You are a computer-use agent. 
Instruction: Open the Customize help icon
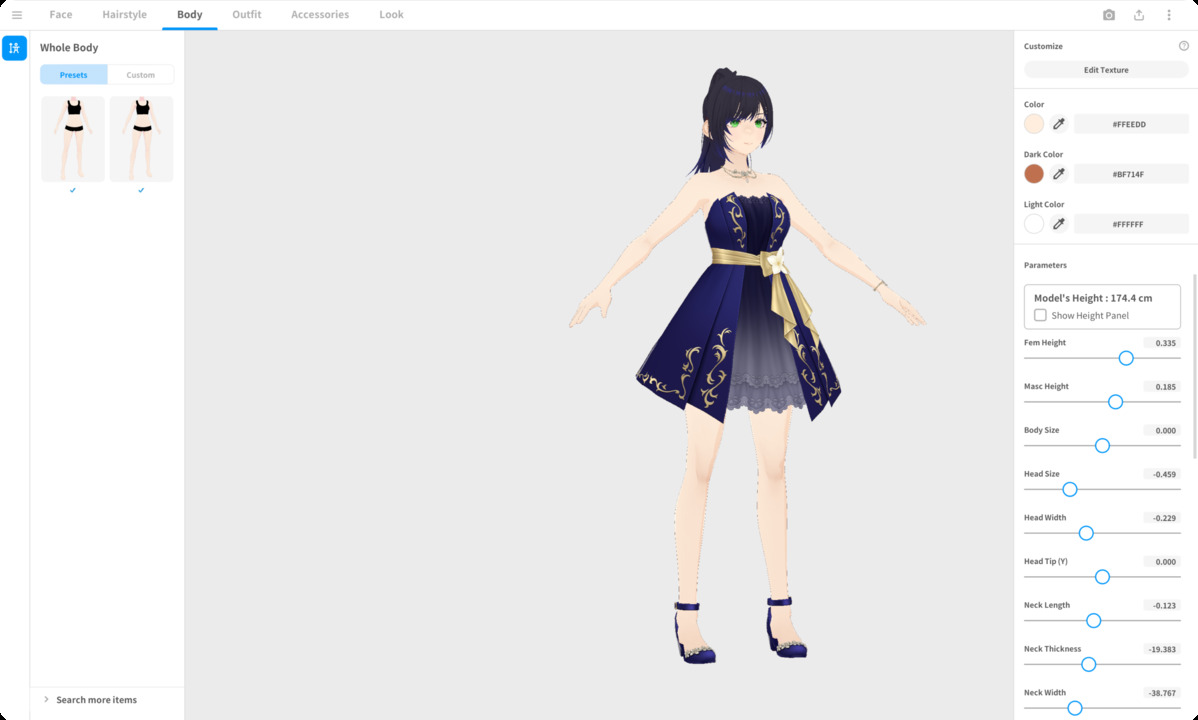pyautogui.click(x=1184, y=46)
